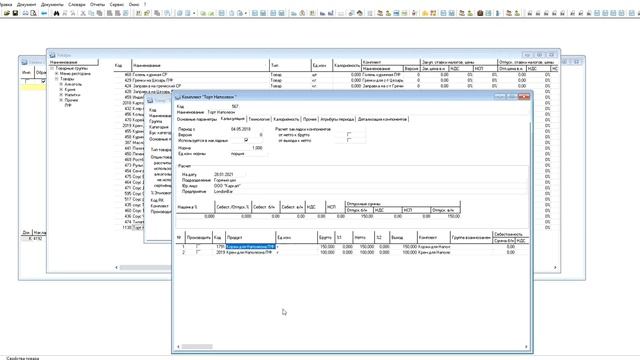Click Калорийность header in Товары window

(347, 65)
